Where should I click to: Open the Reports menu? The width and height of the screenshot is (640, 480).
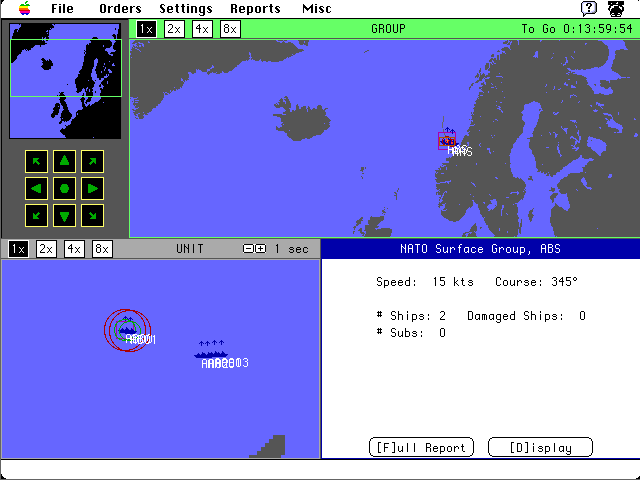(255, 9)
